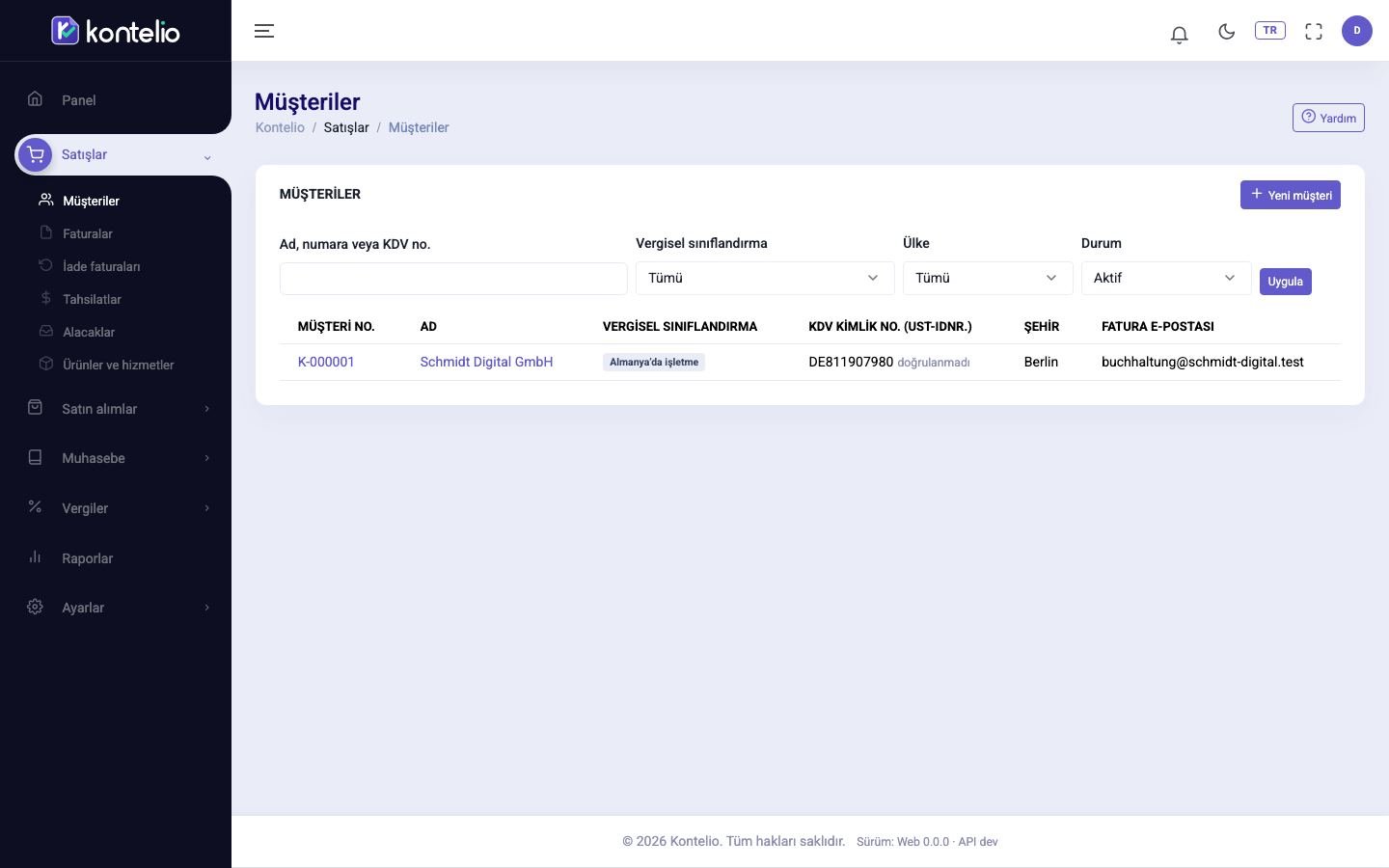
Task: Open the user avatar D menu
Action: pos(1356,31)
